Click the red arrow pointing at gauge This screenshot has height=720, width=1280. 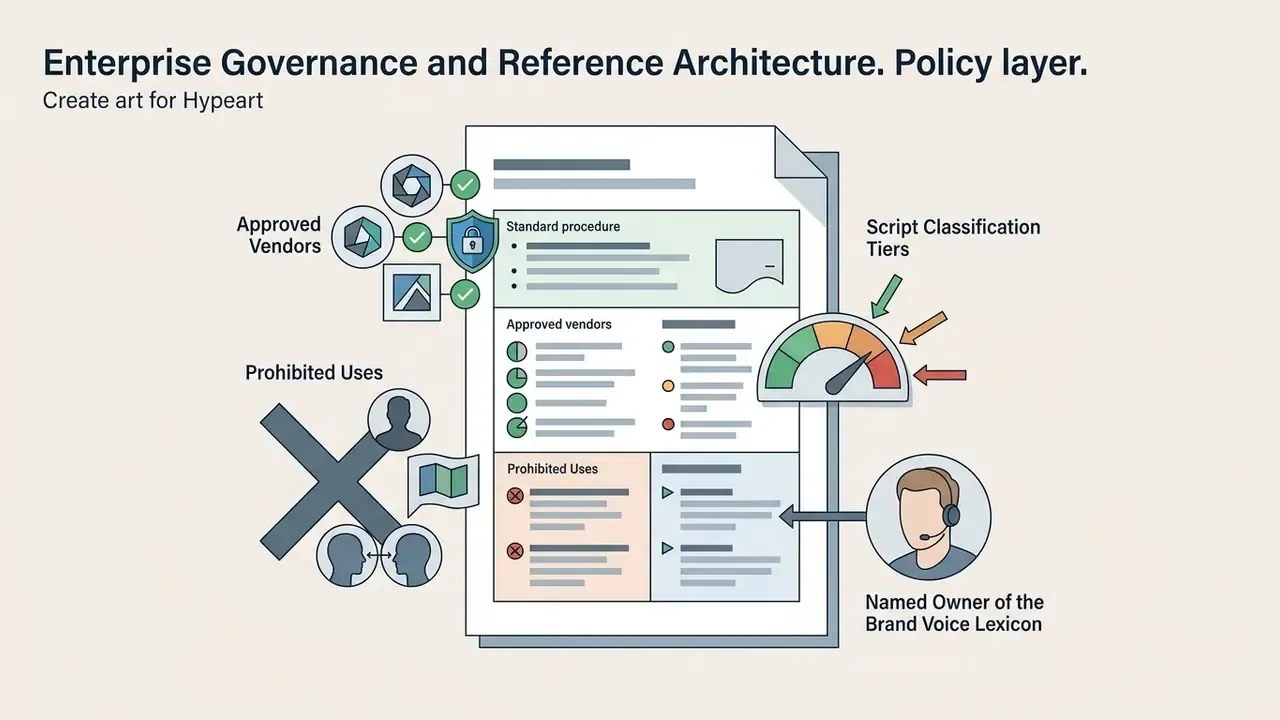941,375
